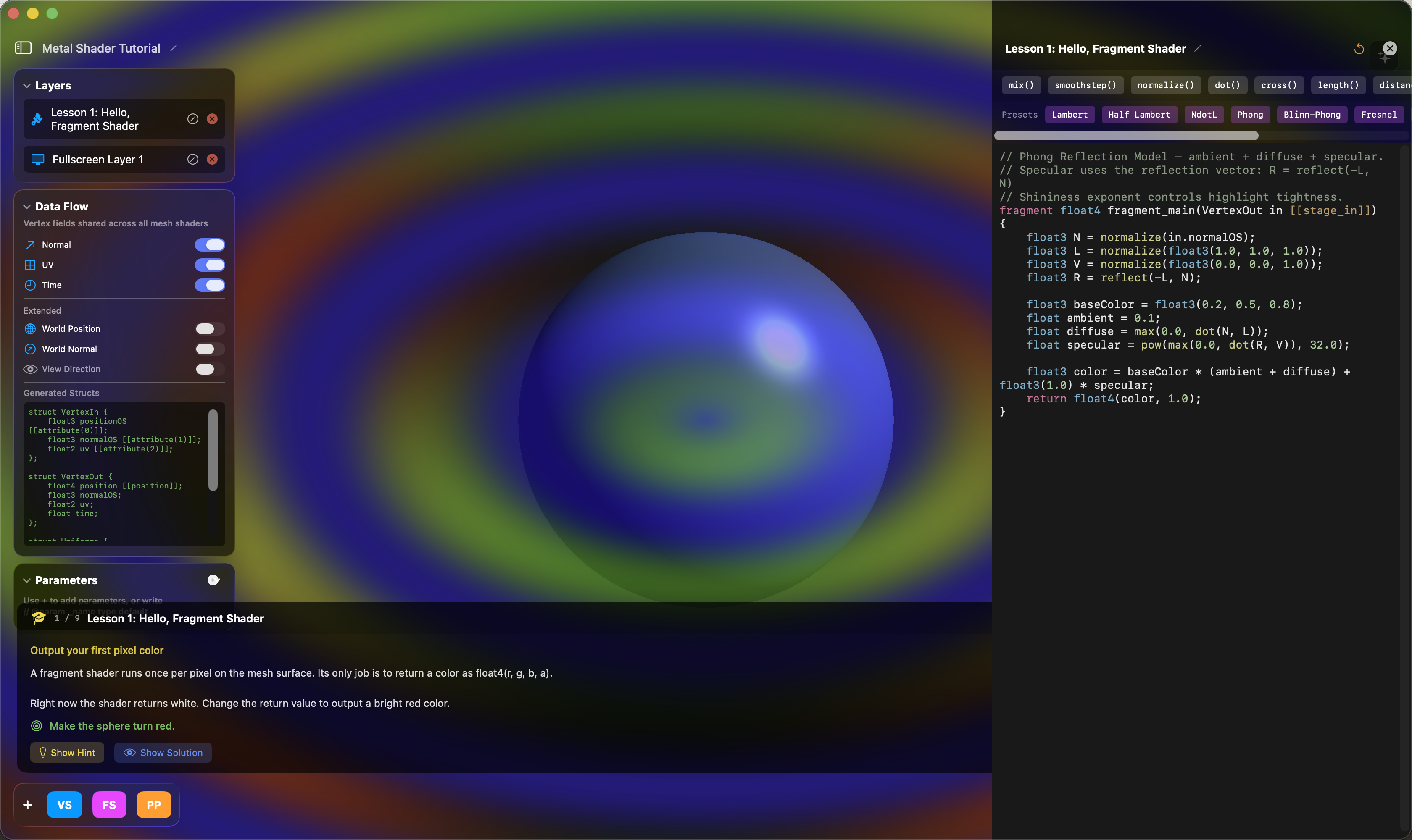Disable Fullscreen Layer 1 slash icon

pos(192,160)
